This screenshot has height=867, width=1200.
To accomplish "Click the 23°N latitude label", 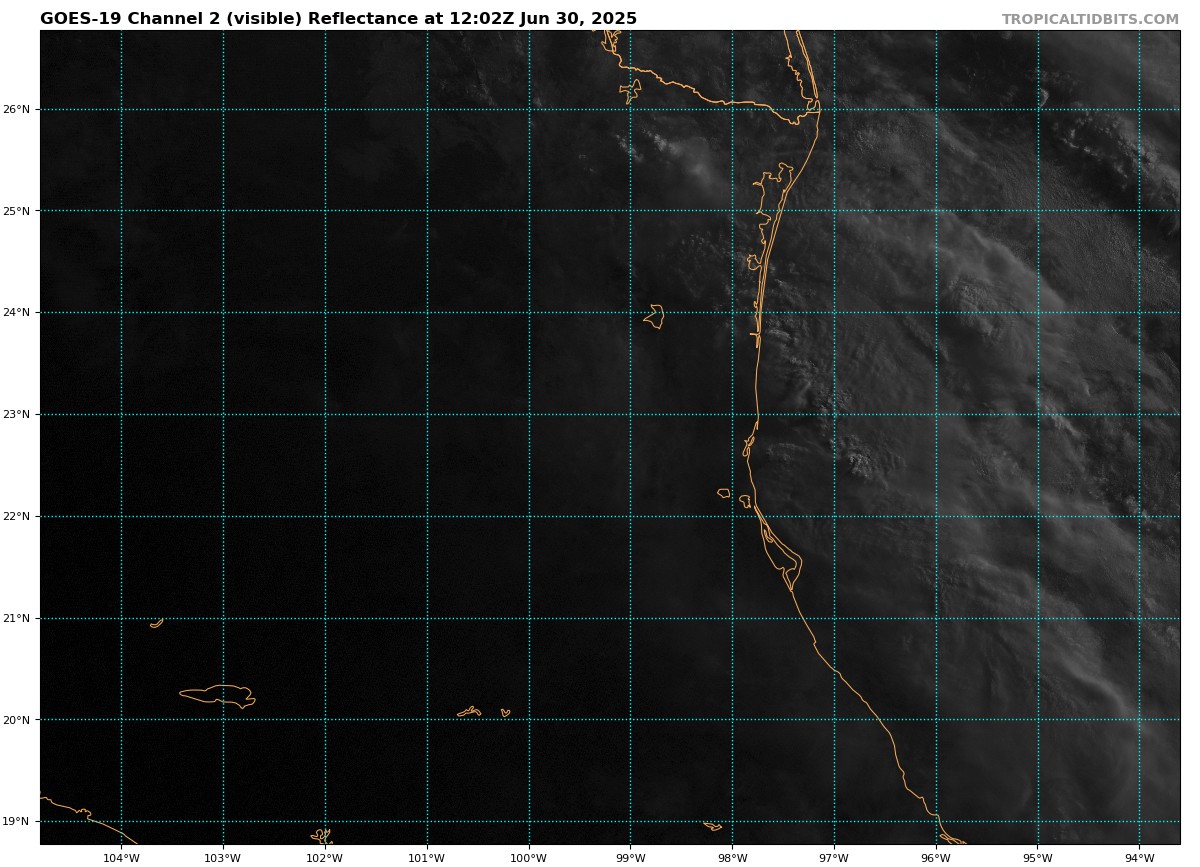I will tap(18, 414).
